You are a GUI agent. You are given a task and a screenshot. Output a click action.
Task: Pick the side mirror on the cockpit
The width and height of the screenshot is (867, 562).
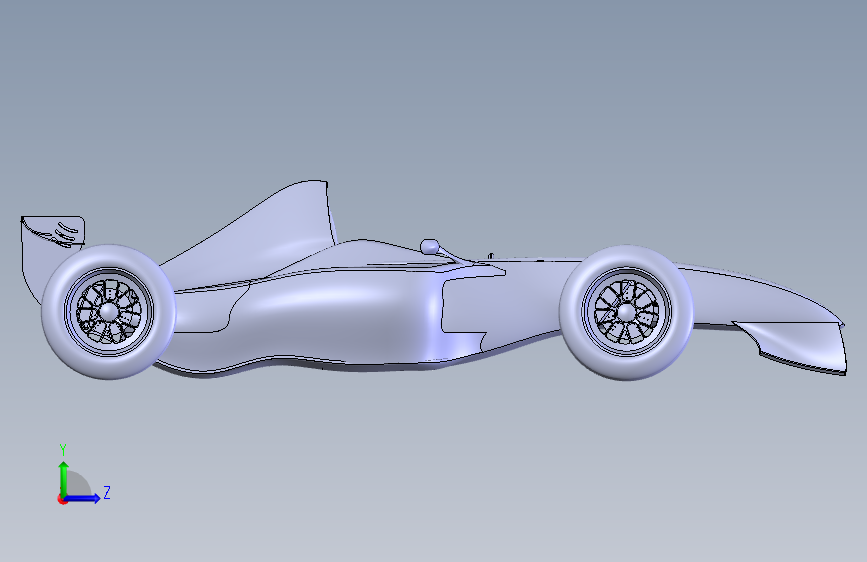(430, 247)
